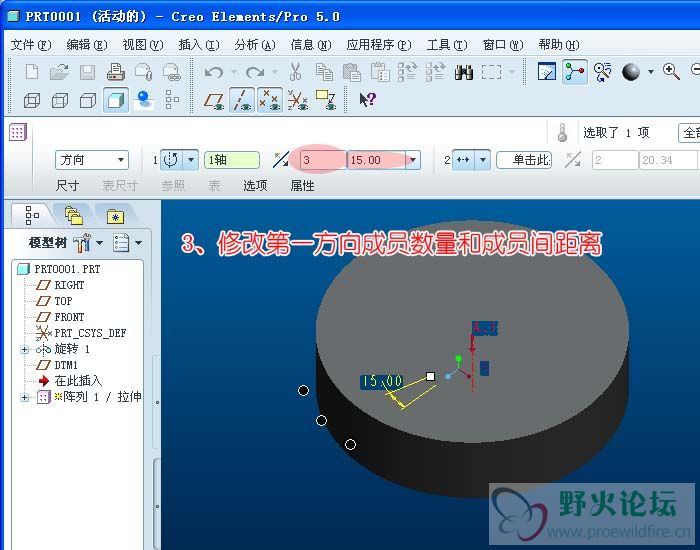This screenshot has height=550, width=700.
Task: Click the Redo arrow
Action: tap(255, 72)
